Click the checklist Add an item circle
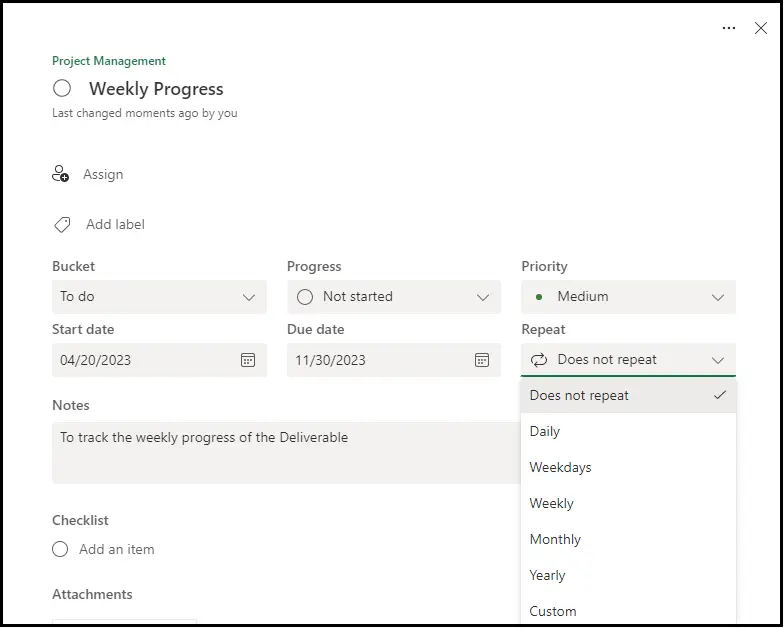The height and width of the screenshot is (628, 784). tap(60, 549)
